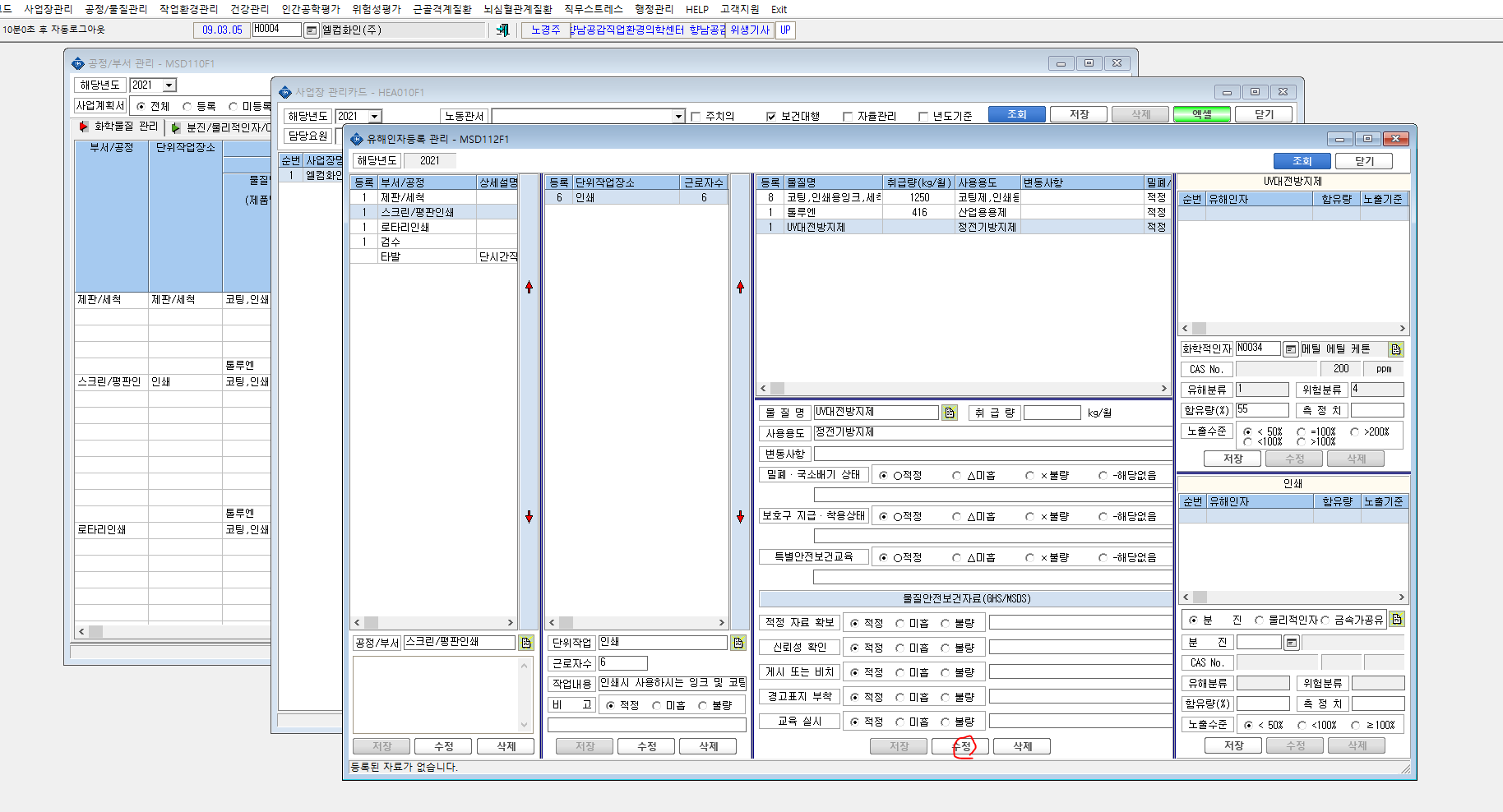The height and width of the screenshot is (812, 1503).
Task: Open the 노동관서 dropdown list
Action: (678, 117)
